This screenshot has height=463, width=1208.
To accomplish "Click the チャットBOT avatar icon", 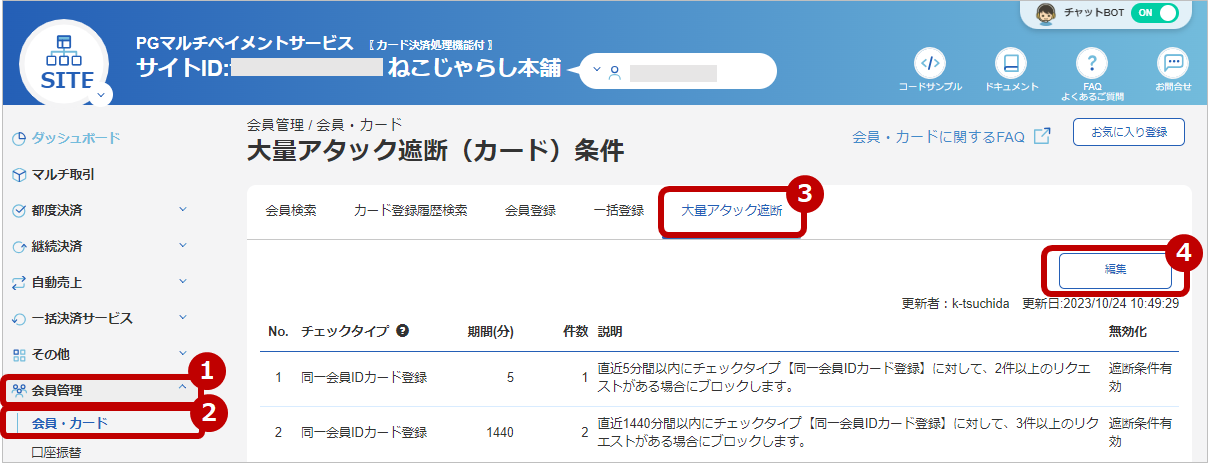I will pos(1047,14).
